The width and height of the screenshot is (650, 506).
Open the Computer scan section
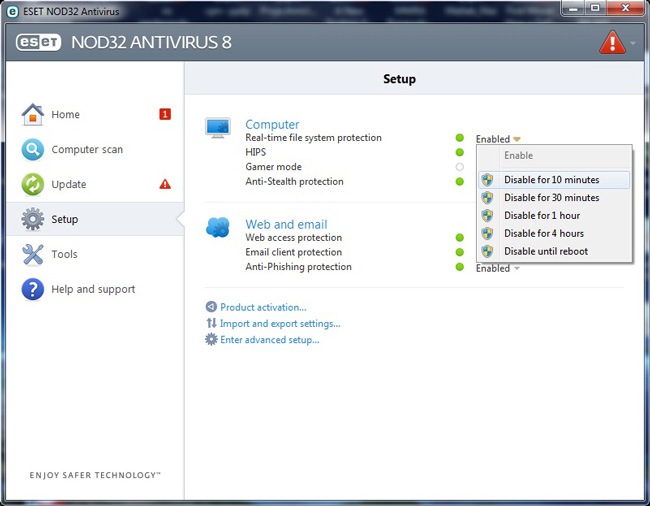click(95, 149)
